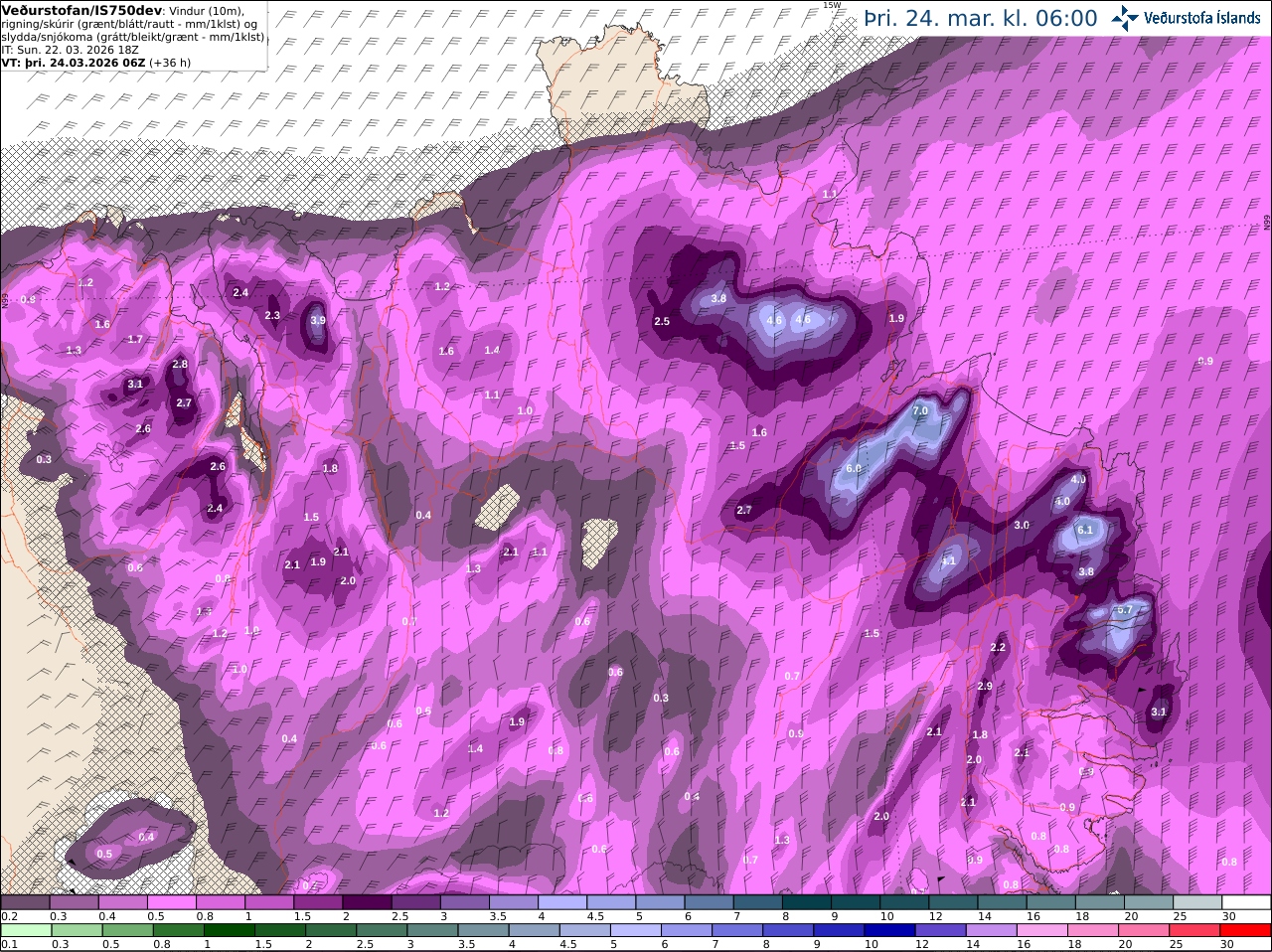Screen dimensions: 1272x952
Task: Pick the bright red 30 mm rain swatch
Action: click(1246, 930)
